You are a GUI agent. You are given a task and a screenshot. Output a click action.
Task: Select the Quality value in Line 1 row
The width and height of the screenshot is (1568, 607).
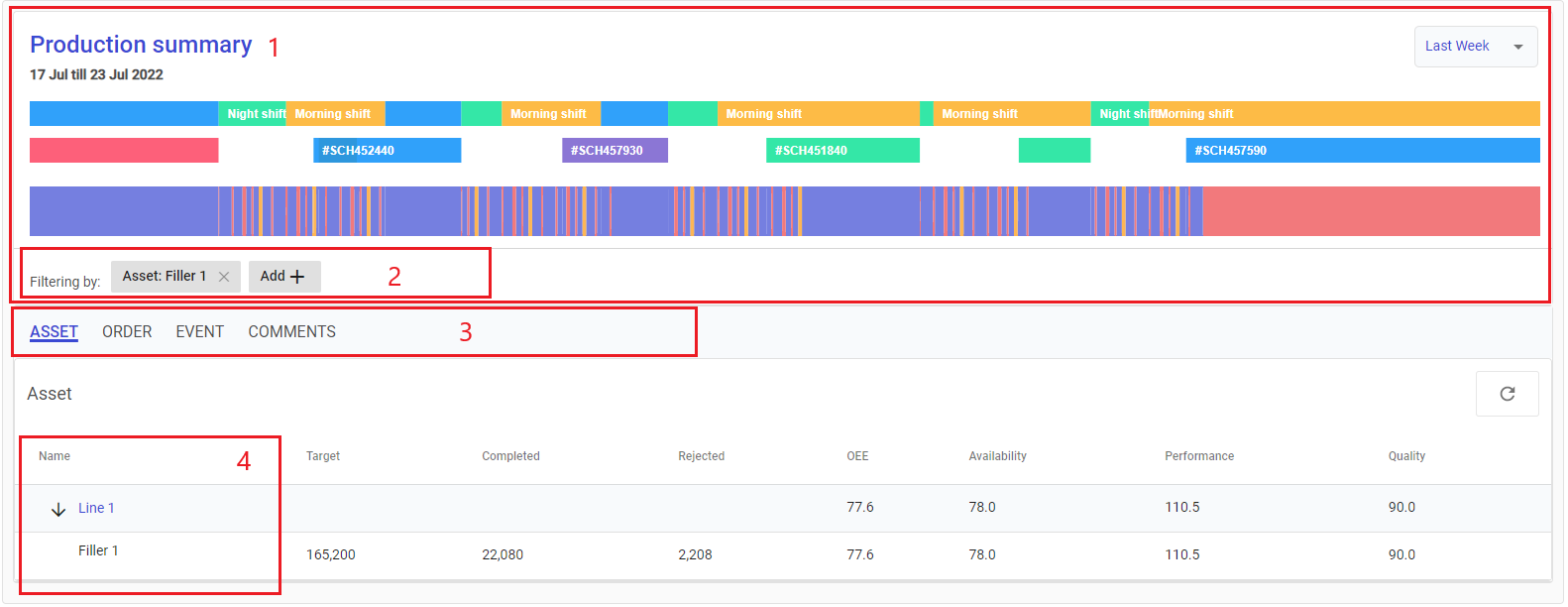pyautogui.click(x=1401, y=507)
